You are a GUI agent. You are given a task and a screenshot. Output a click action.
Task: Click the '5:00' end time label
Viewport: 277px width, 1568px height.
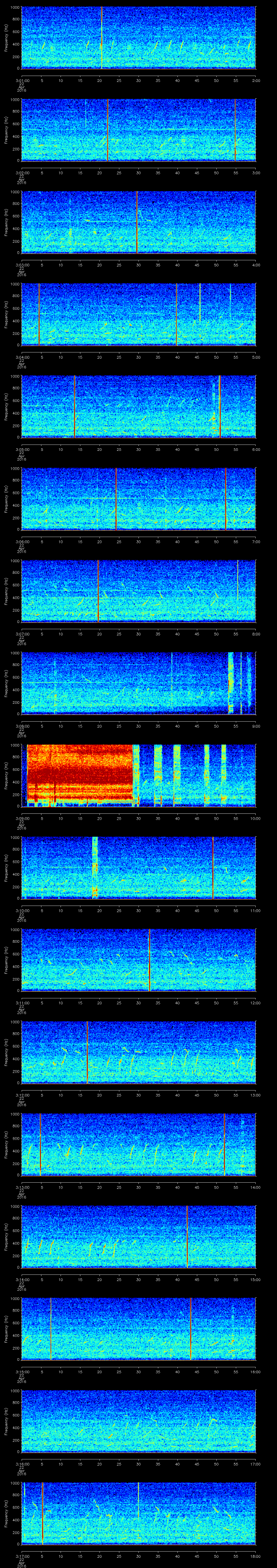pos(256,357)
